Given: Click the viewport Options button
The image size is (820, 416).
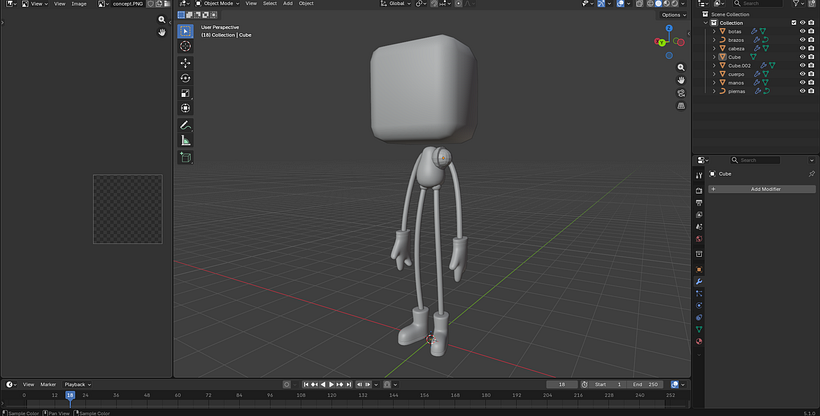Looking at the screenshot, I should 671,15.
